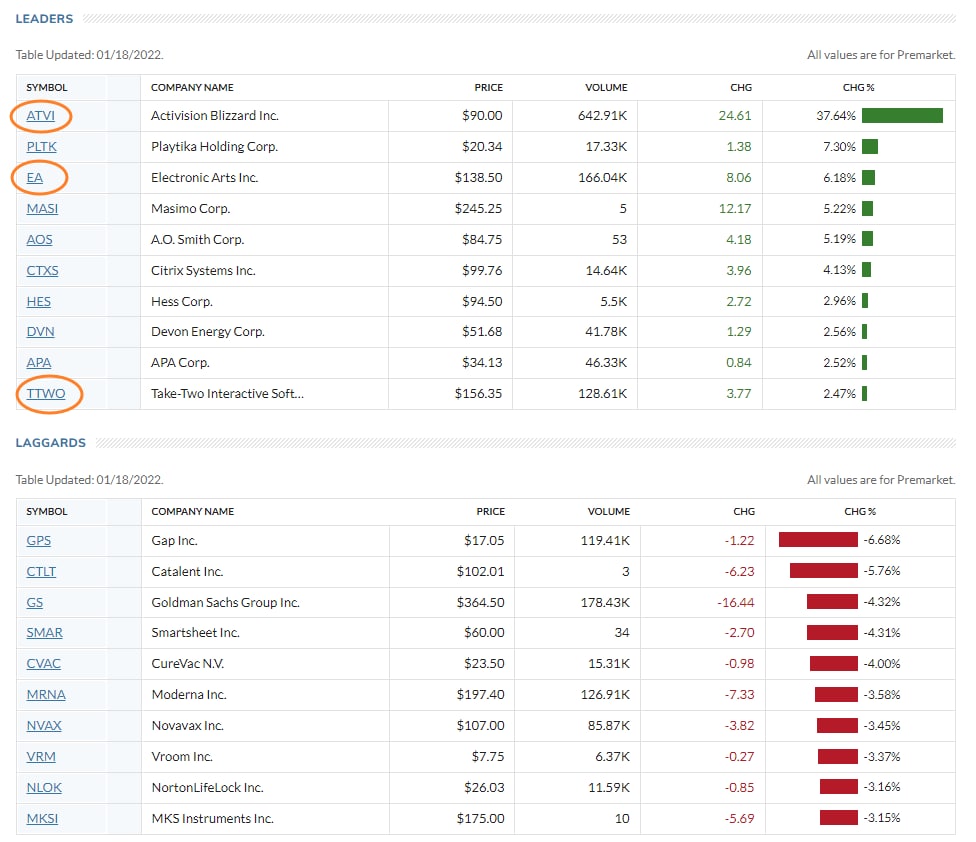Viewport: 976px width, 842px height.
Task: Click Leaders table VOLUME column header
Action: tap(606, 88)
